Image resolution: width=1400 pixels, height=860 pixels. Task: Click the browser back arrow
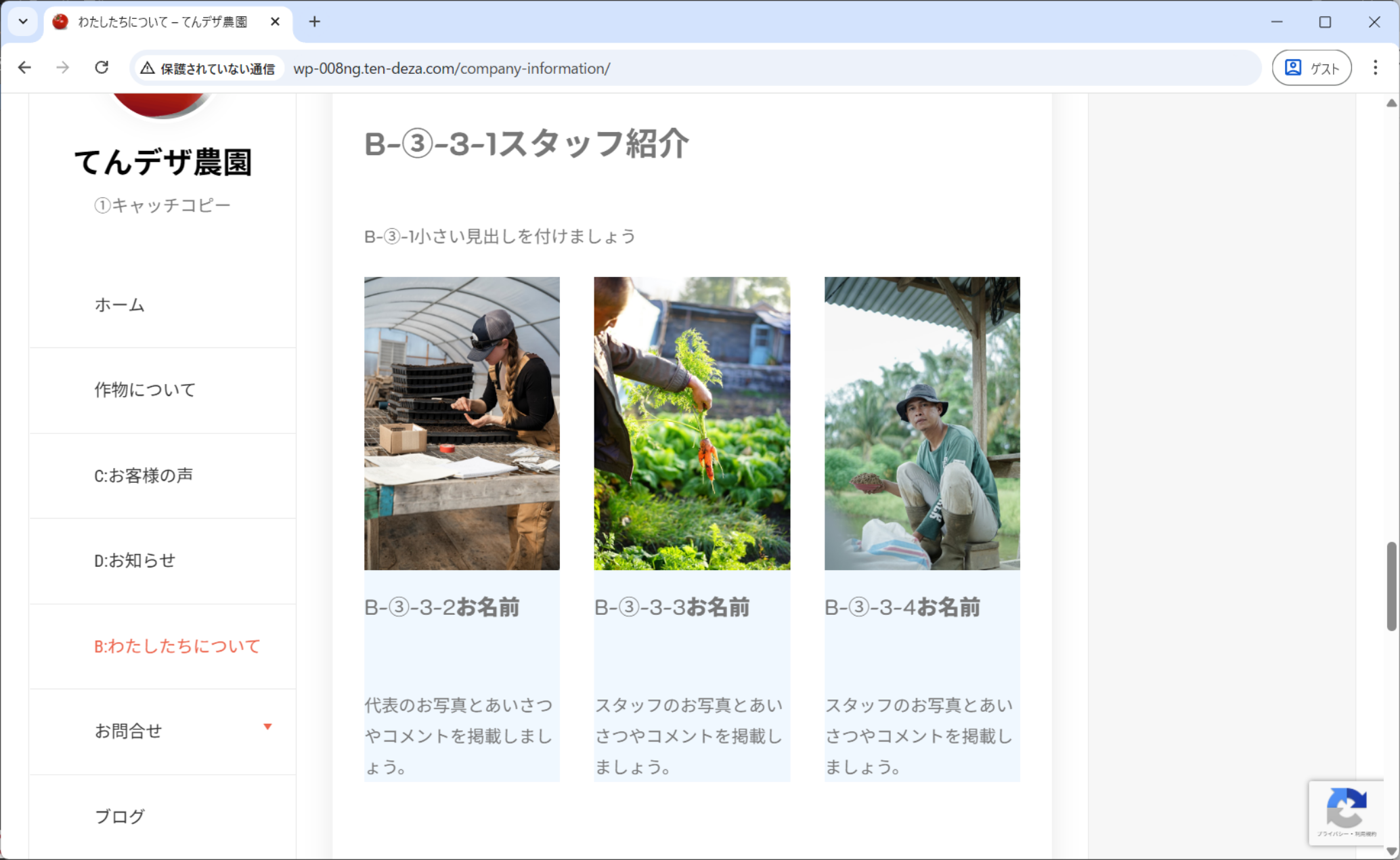pyautogui.click(x=24, y=68)
